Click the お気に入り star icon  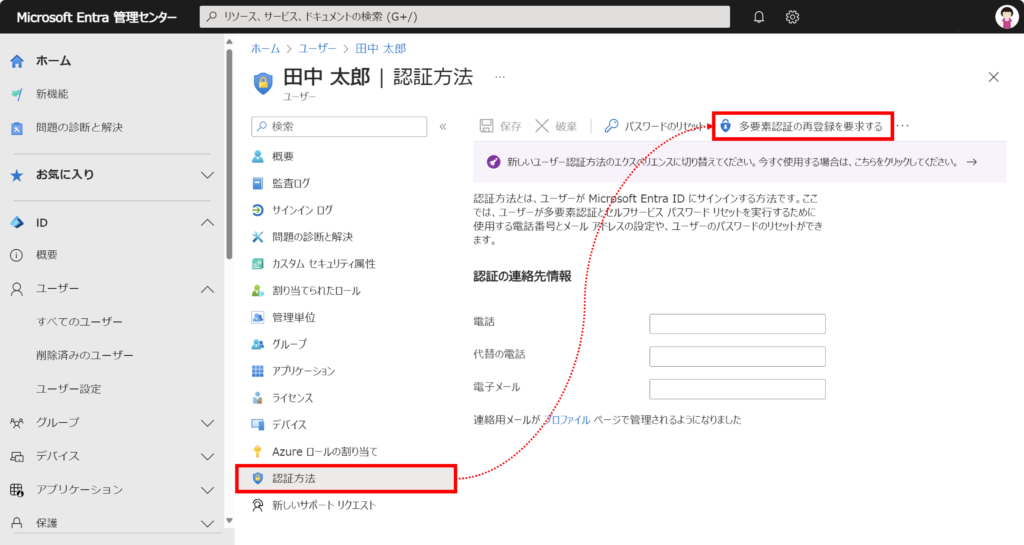point(17,175)
